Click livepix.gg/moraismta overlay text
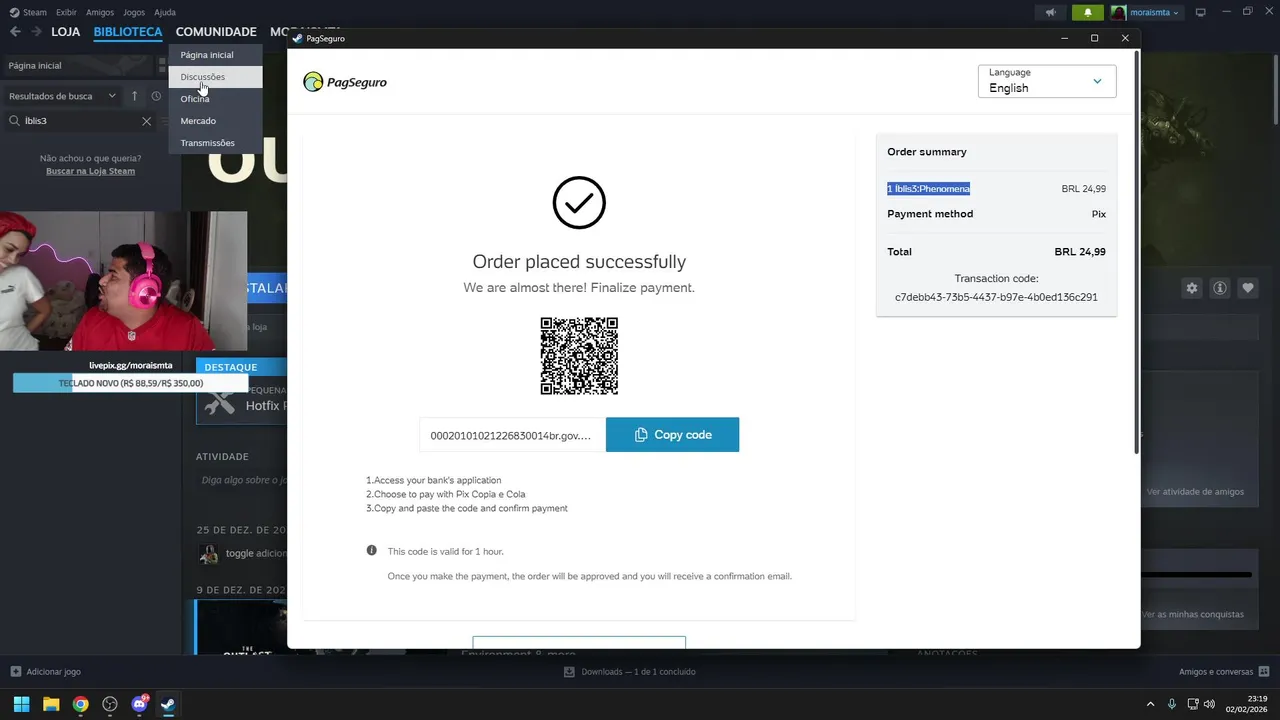 coord(130,366)
